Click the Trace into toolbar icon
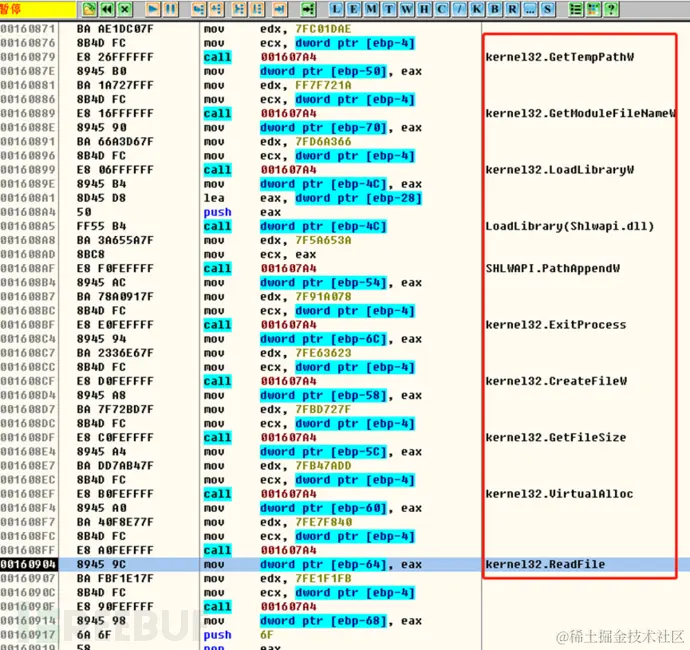Image resolution: width=690 pixels, height=650 pixels. (x=239, y=9)
